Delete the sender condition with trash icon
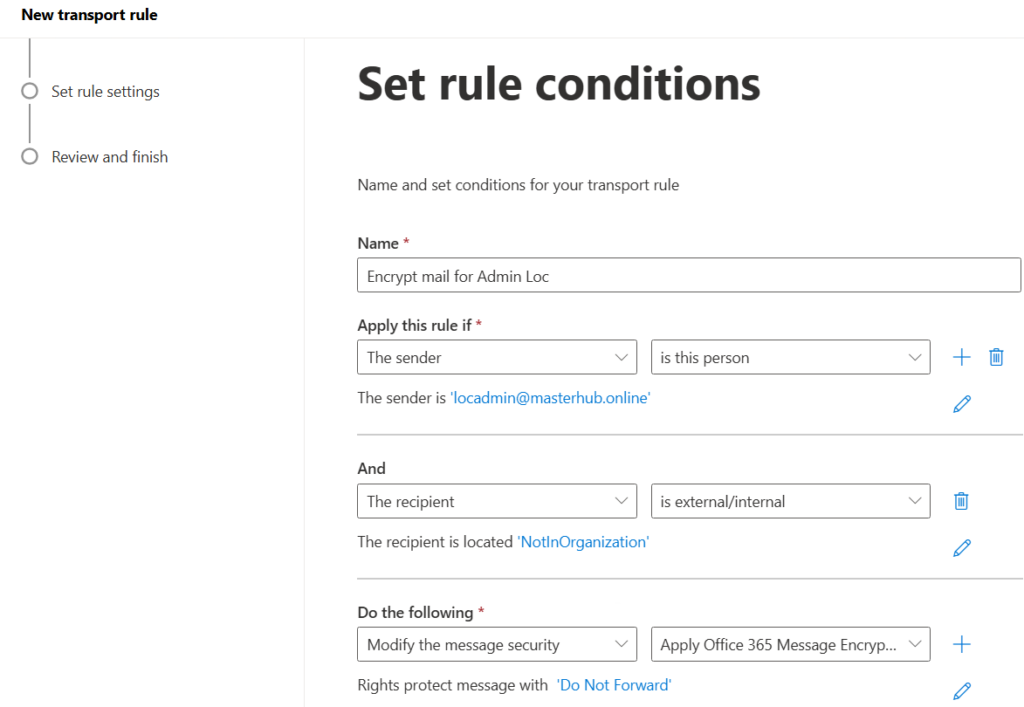1024x707 pixels. [996, 357]
